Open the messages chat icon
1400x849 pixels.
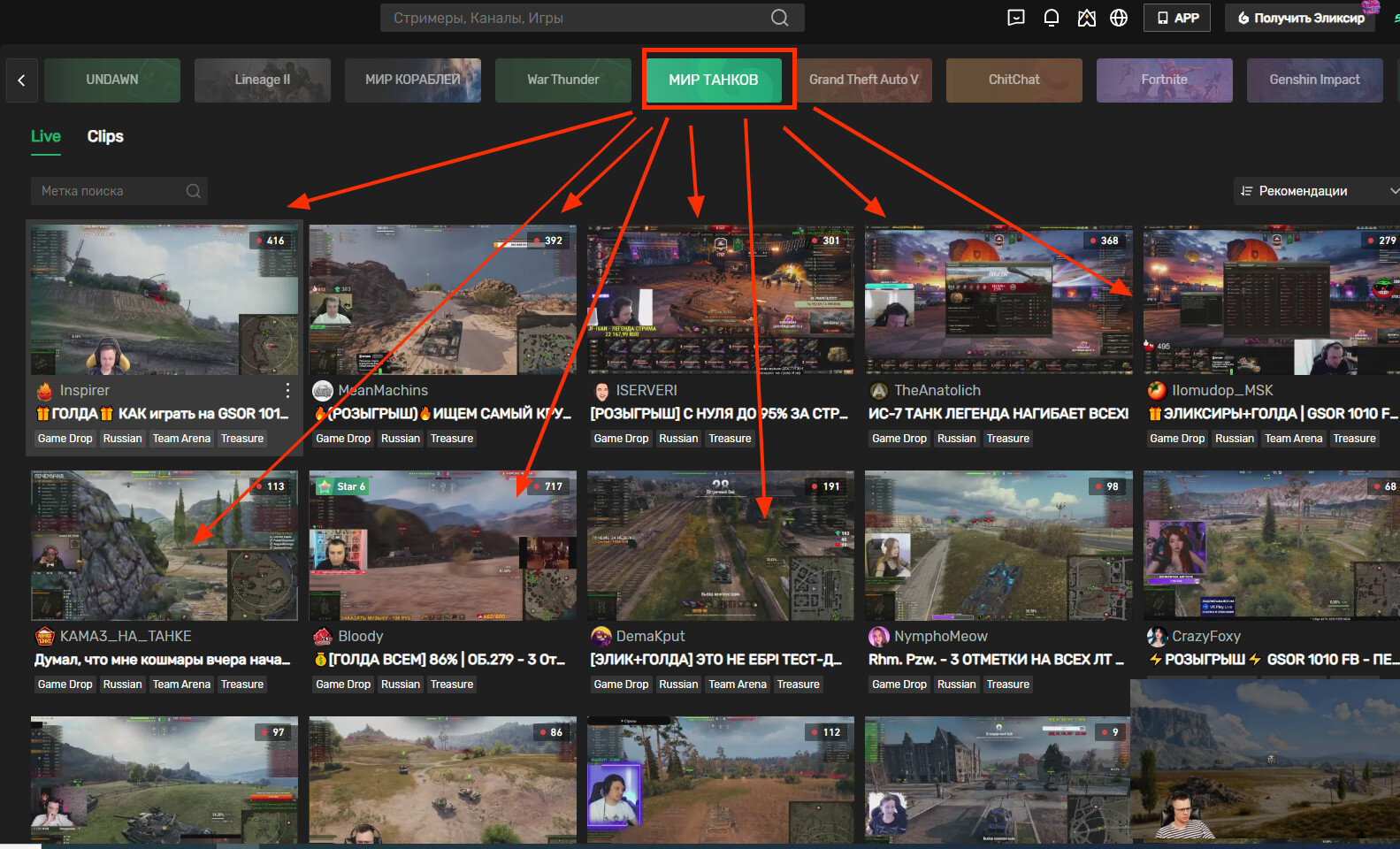coord(1016,18)
